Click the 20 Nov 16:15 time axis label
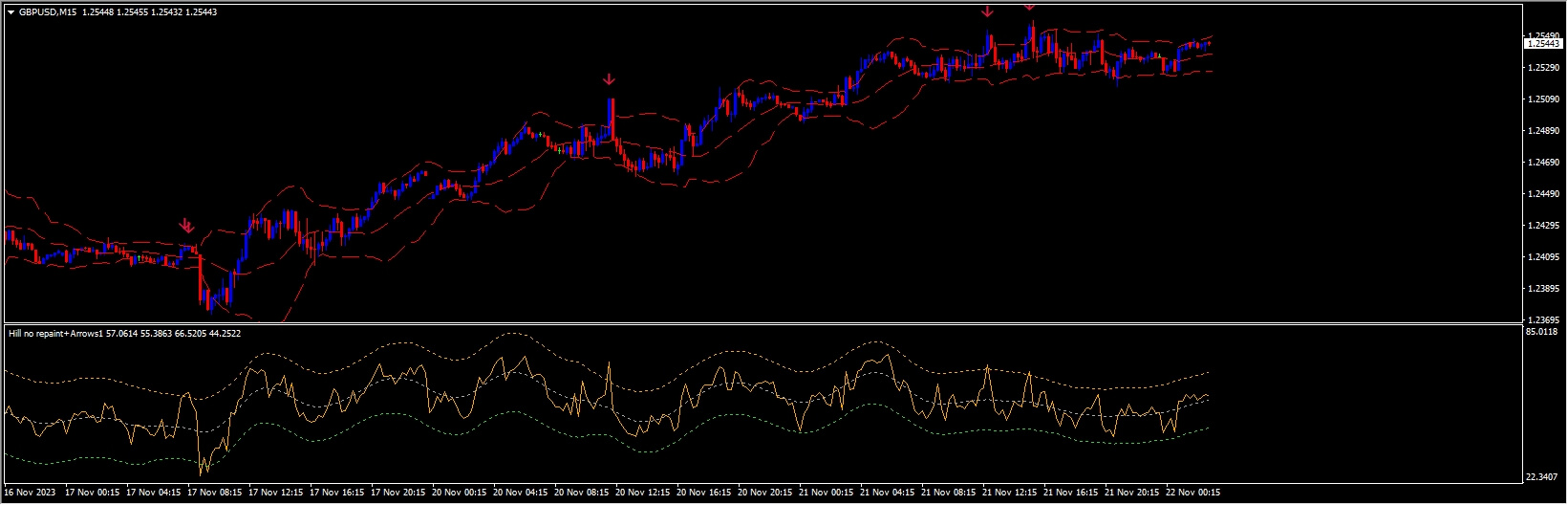This screenshot has width=1568, height=505. 704,493
